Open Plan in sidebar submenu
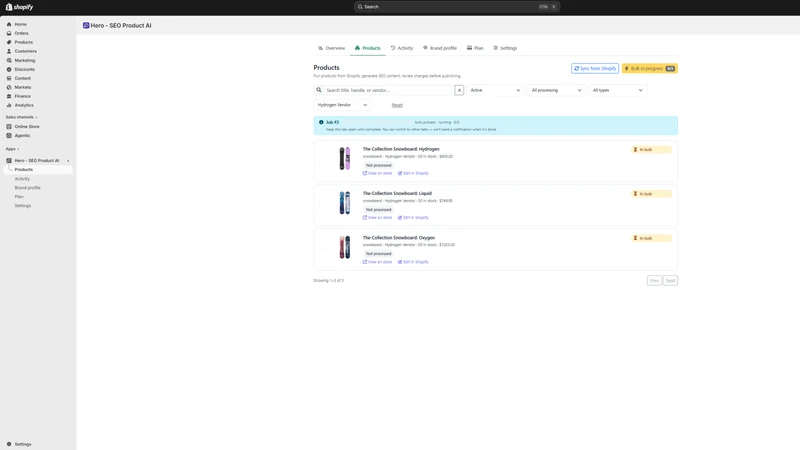800x450 pixels. [19, 197]
